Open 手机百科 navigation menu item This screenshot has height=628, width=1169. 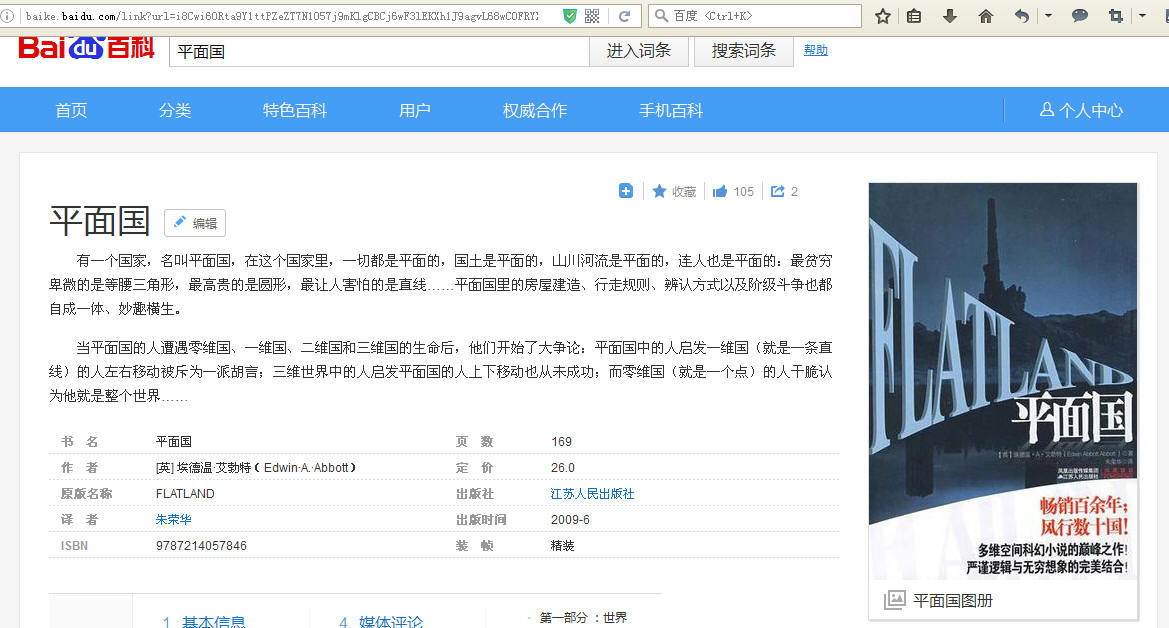pos(671,110)
